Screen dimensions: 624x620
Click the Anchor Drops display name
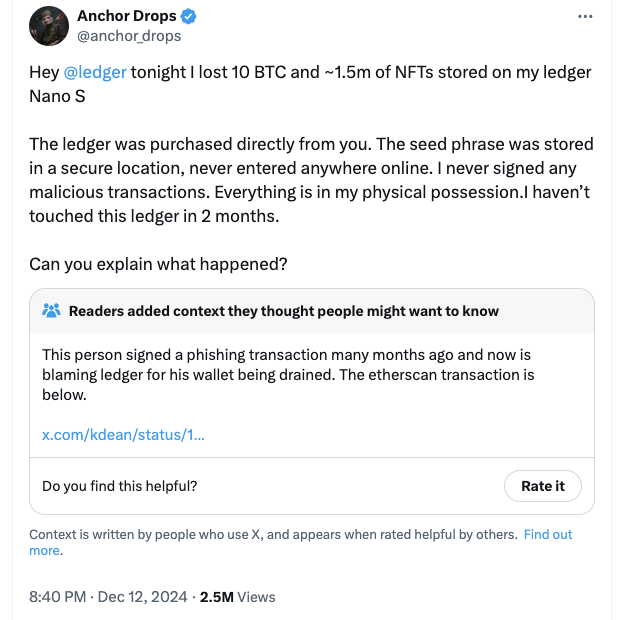click(x=127, y=16)
